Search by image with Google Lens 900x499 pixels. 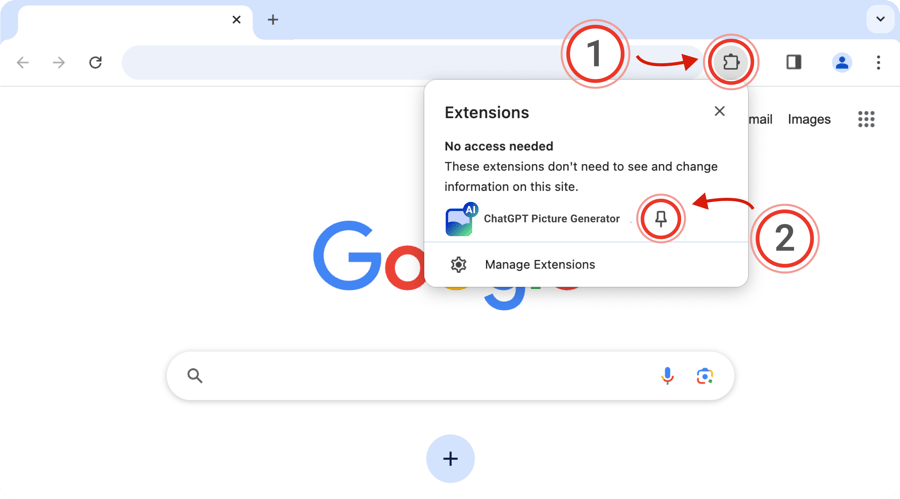click(705, 376)
